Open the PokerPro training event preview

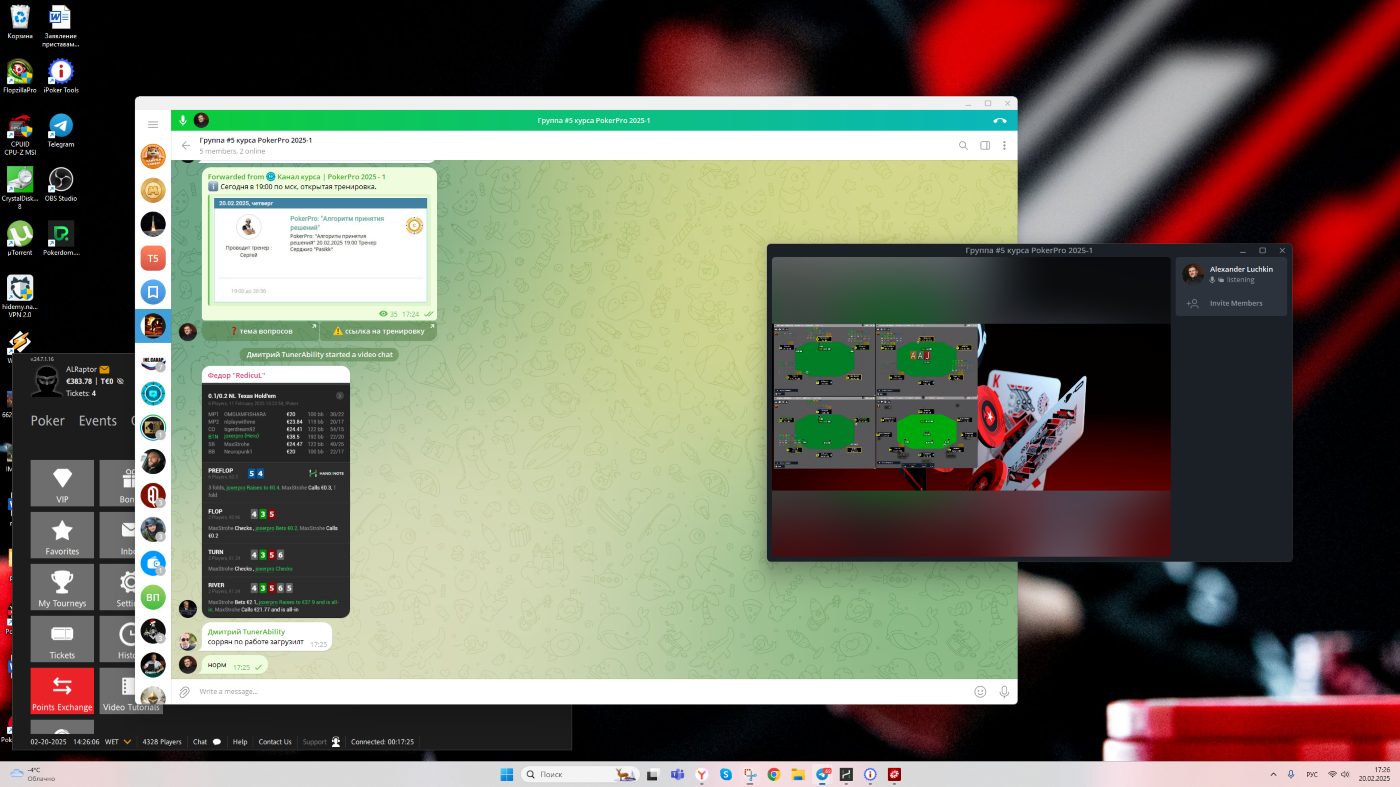pyautogui.click(x=319, y=250)
